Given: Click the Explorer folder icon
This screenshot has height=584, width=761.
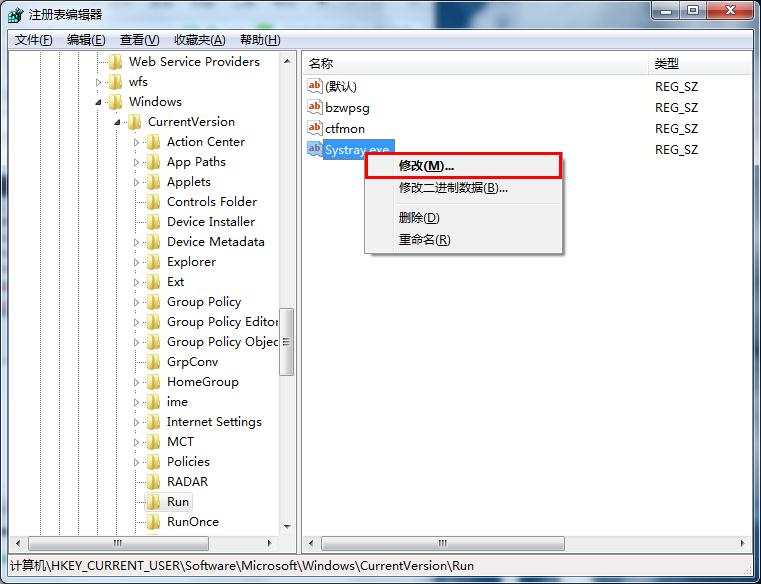Looking at the screenshot, I should point(153,262).
